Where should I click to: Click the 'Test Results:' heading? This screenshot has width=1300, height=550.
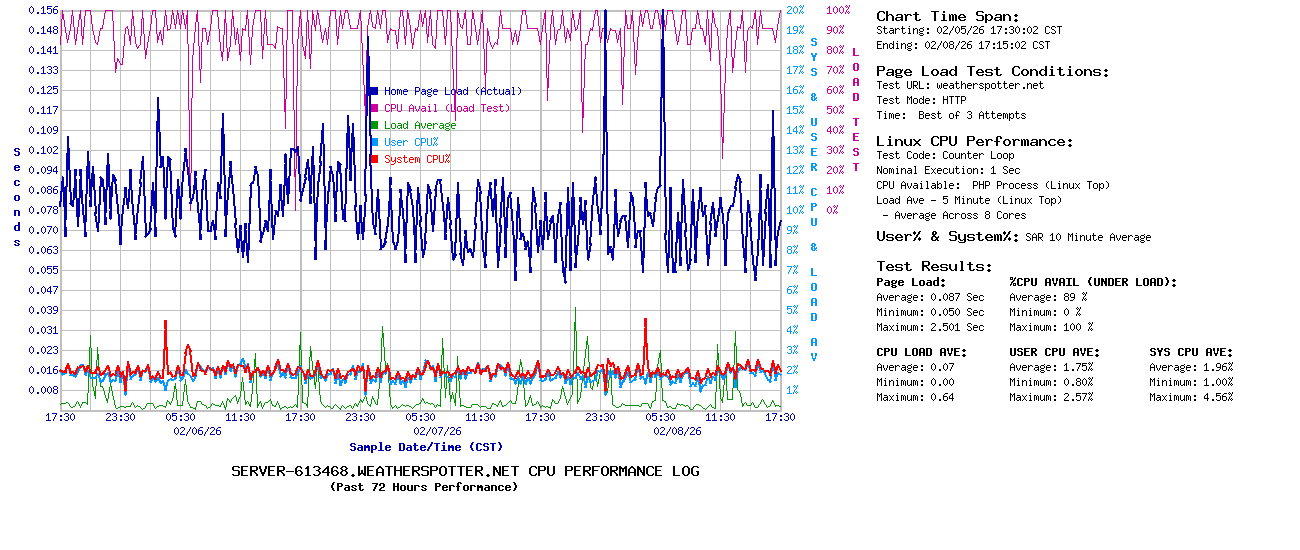coord(934,266)
